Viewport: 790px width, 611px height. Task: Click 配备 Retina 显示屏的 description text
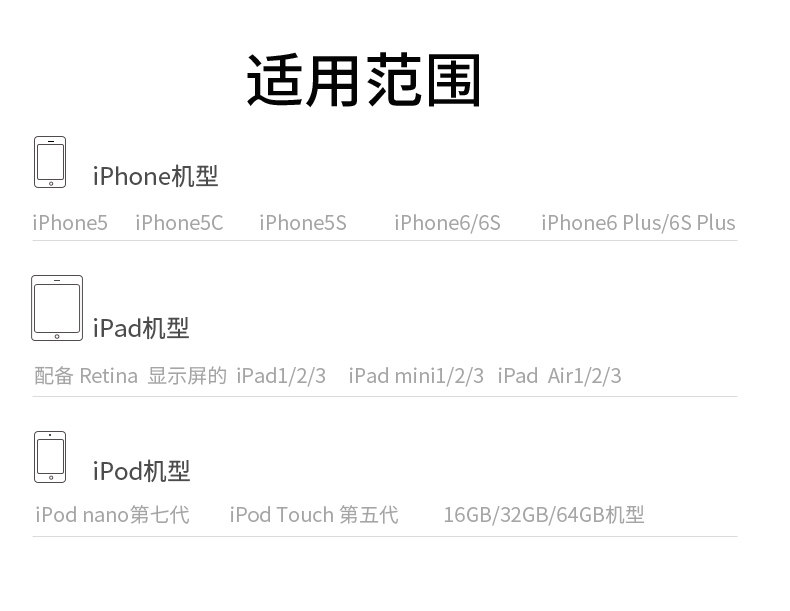(130, 376)
